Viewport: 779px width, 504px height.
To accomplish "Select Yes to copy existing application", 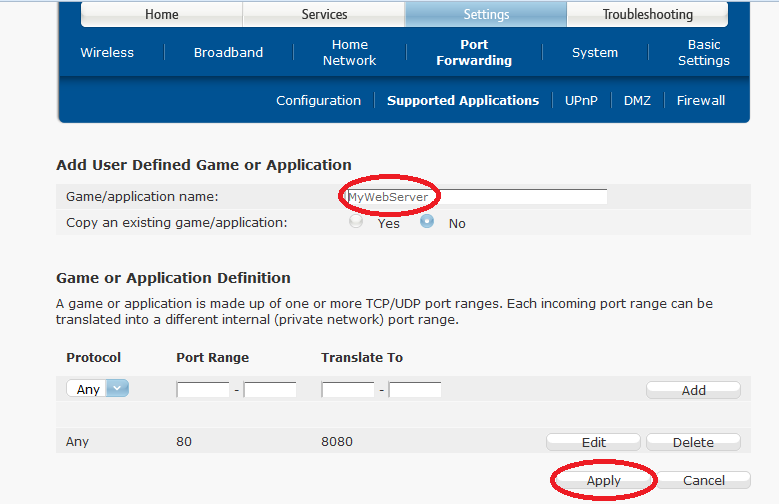I will pos(356,222).
